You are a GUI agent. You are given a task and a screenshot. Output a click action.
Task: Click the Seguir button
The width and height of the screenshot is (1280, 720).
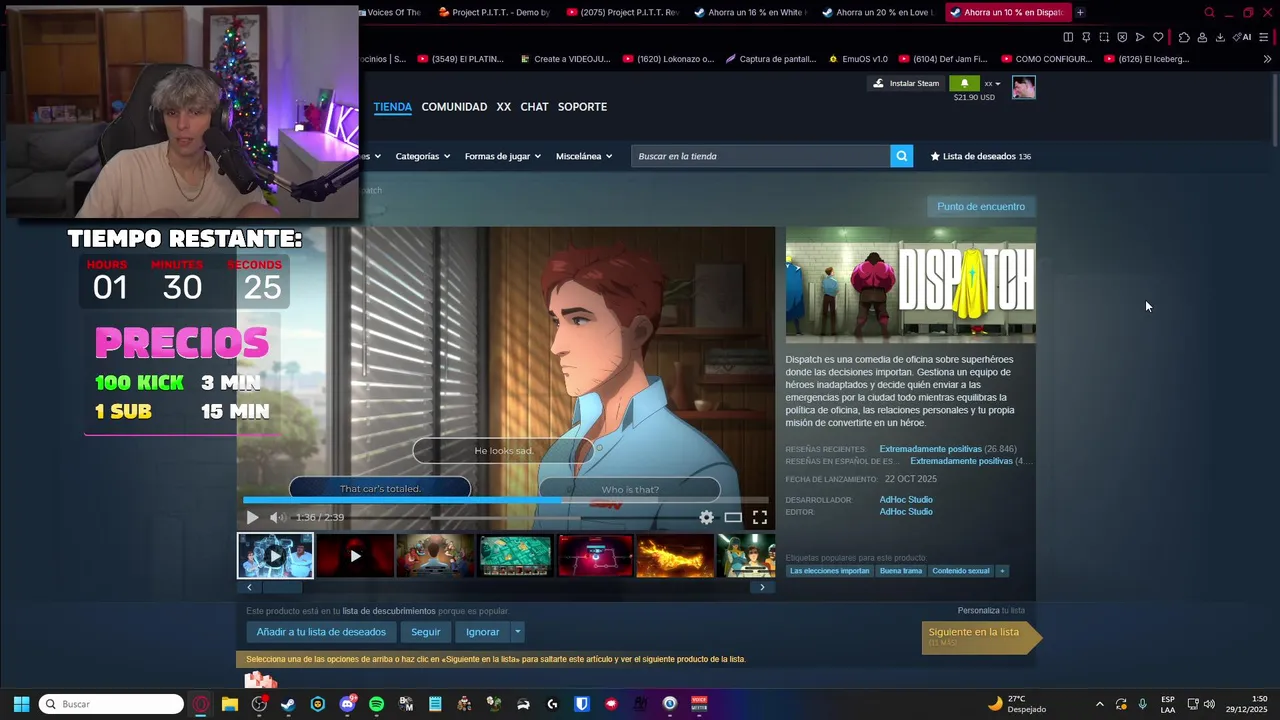pyautogui.click(x=426, y=632)
